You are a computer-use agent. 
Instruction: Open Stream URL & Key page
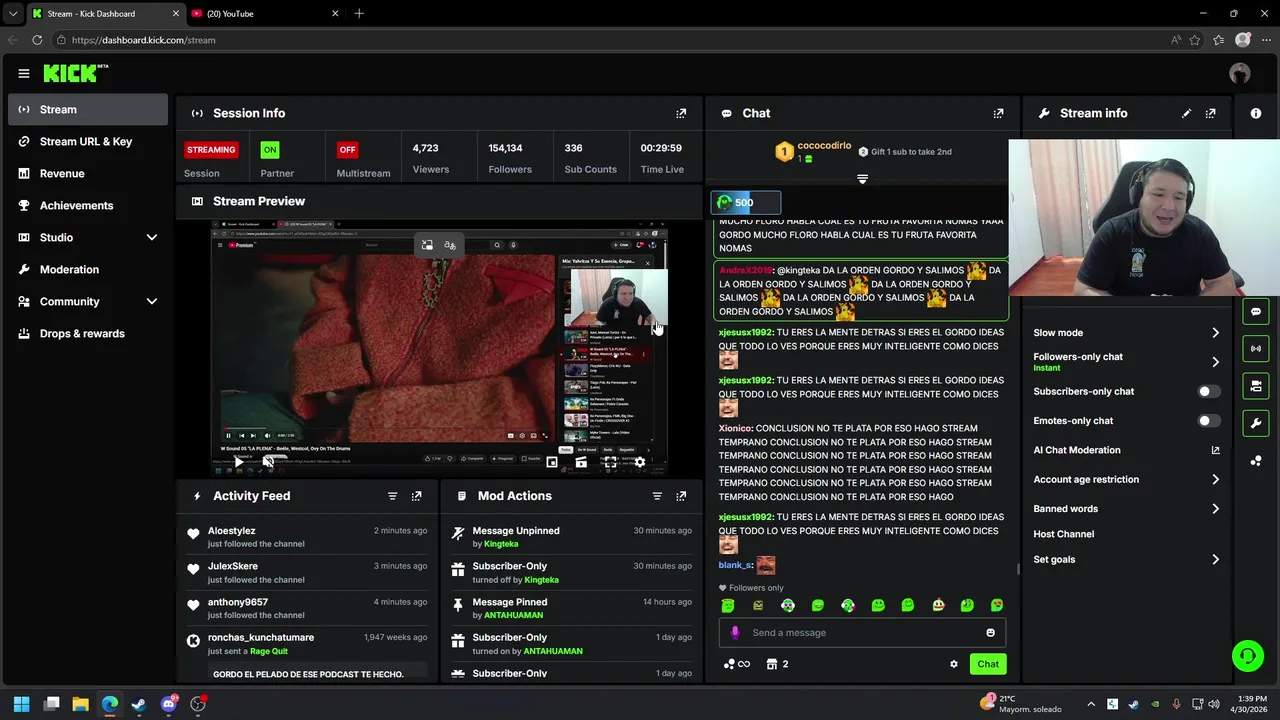(x=88, y=142)
